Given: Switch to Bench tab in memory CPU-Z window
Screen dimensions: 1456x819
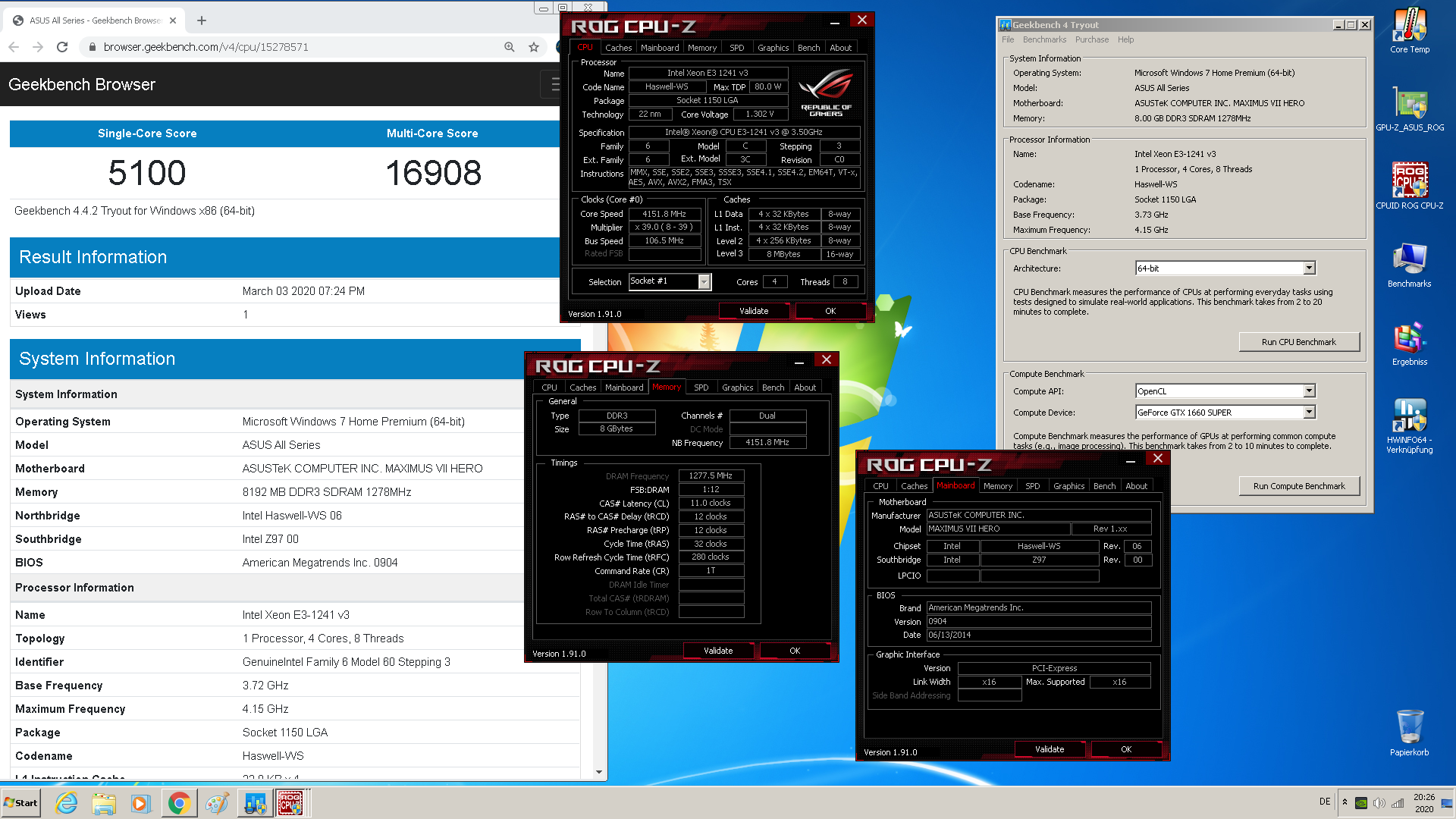Looking at the screenshot, I should [773, 388].
